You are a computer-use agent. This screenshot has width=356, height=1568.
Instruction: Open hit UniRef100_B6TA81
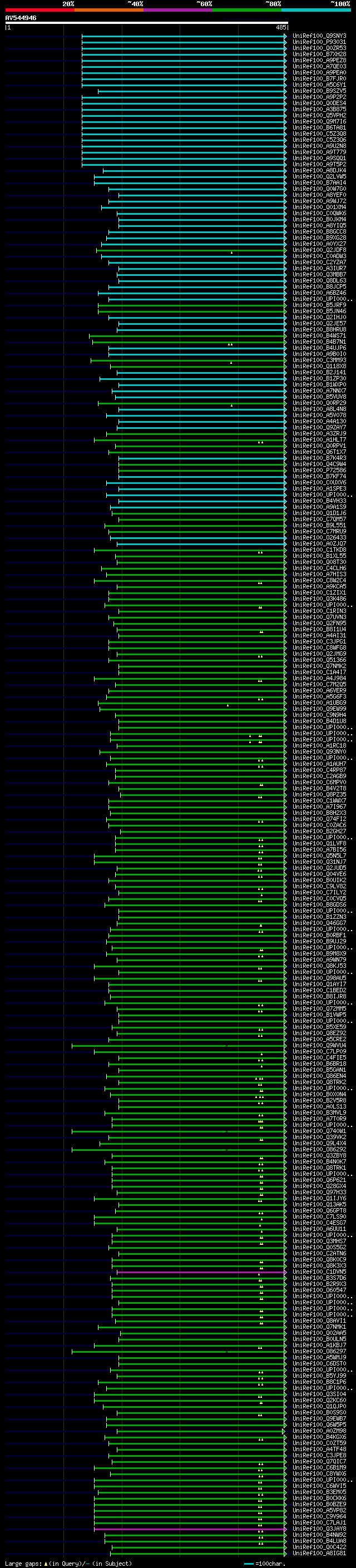[319, 128]
